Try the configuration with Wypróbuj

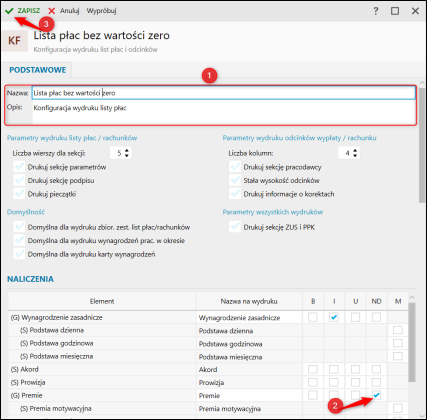click(101, 11)
